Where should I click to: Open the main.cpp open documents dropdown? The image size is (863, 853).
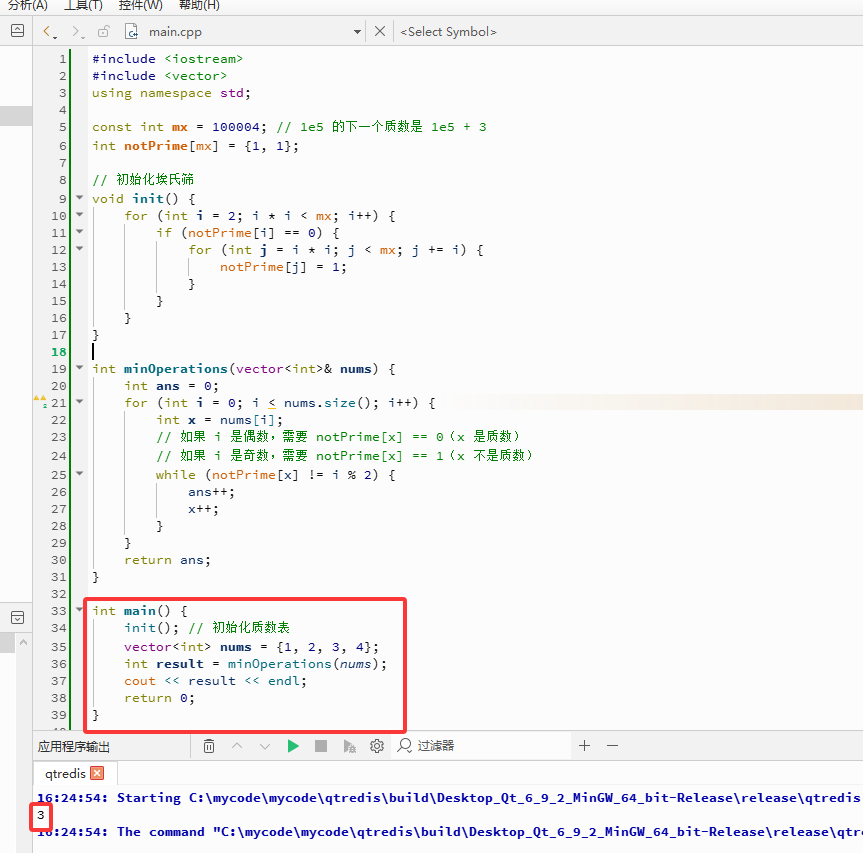tap(357, 32)
